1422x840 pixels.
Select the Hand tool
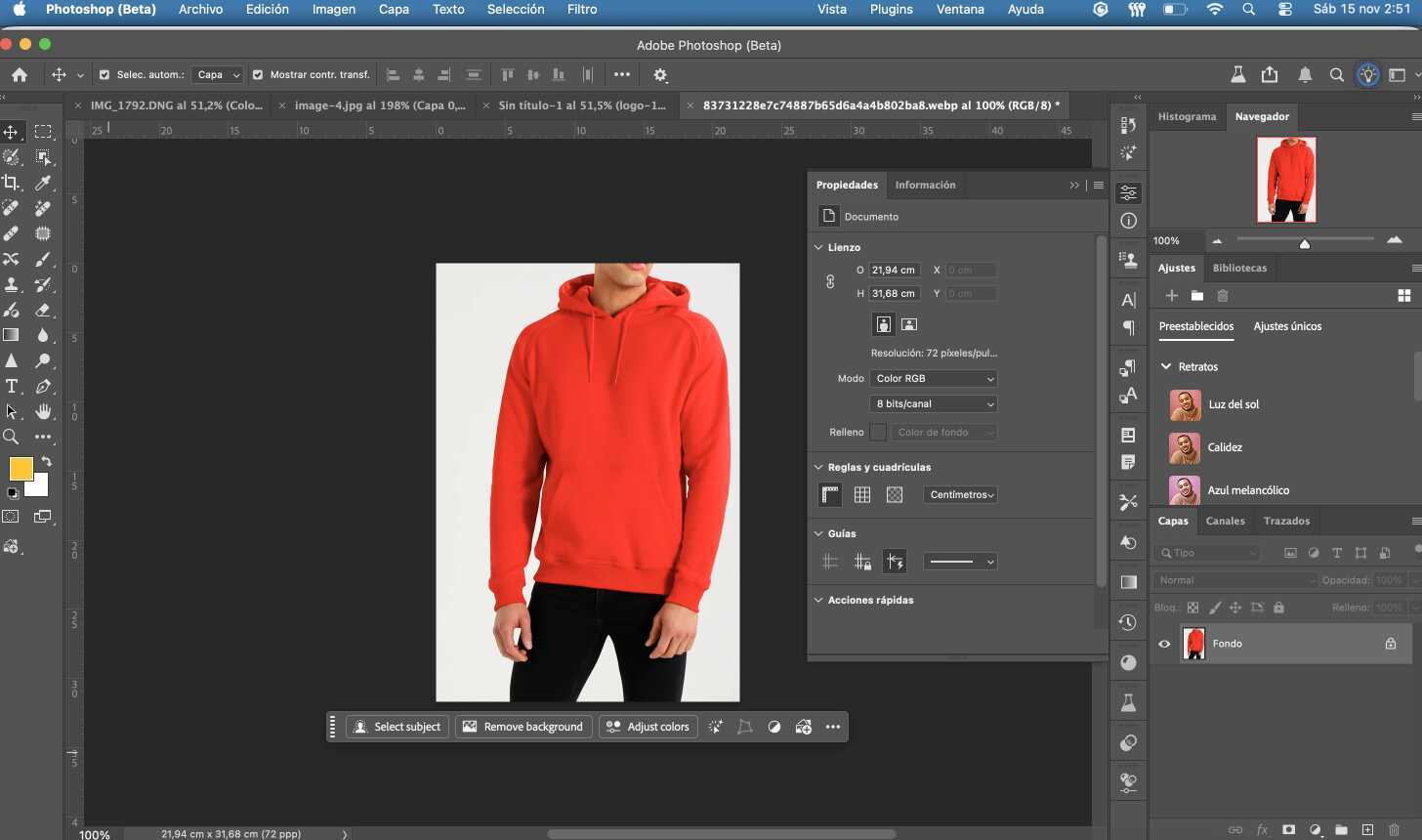click(x=43, y=411)
